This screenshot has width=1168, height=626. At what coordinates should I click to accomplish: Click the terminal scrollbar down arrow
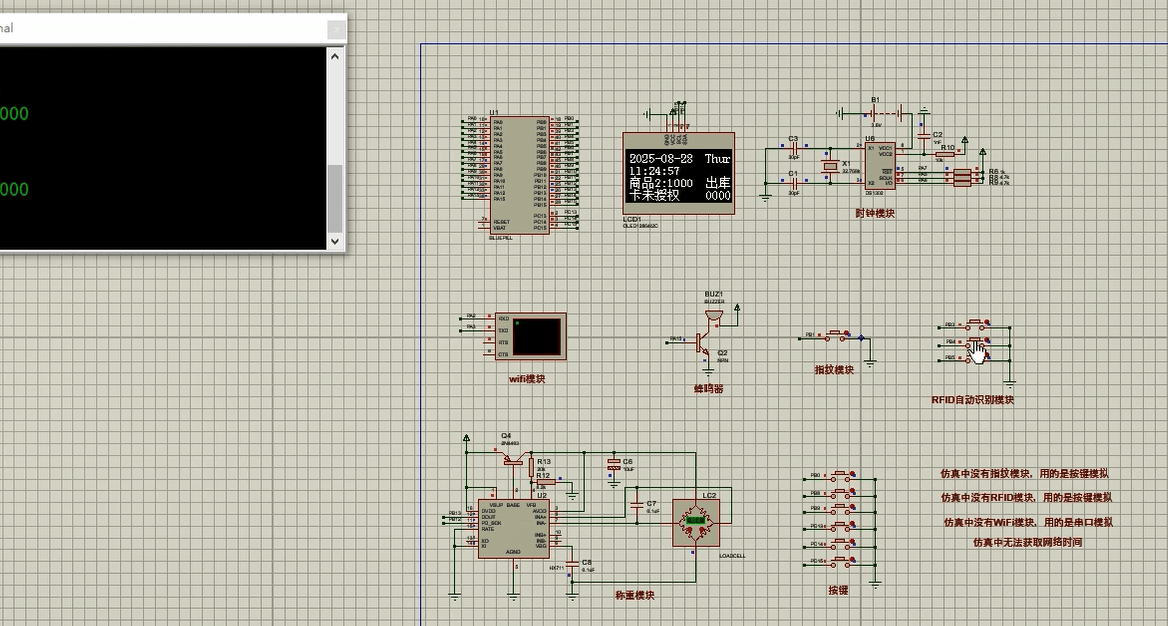pos(335,241)
